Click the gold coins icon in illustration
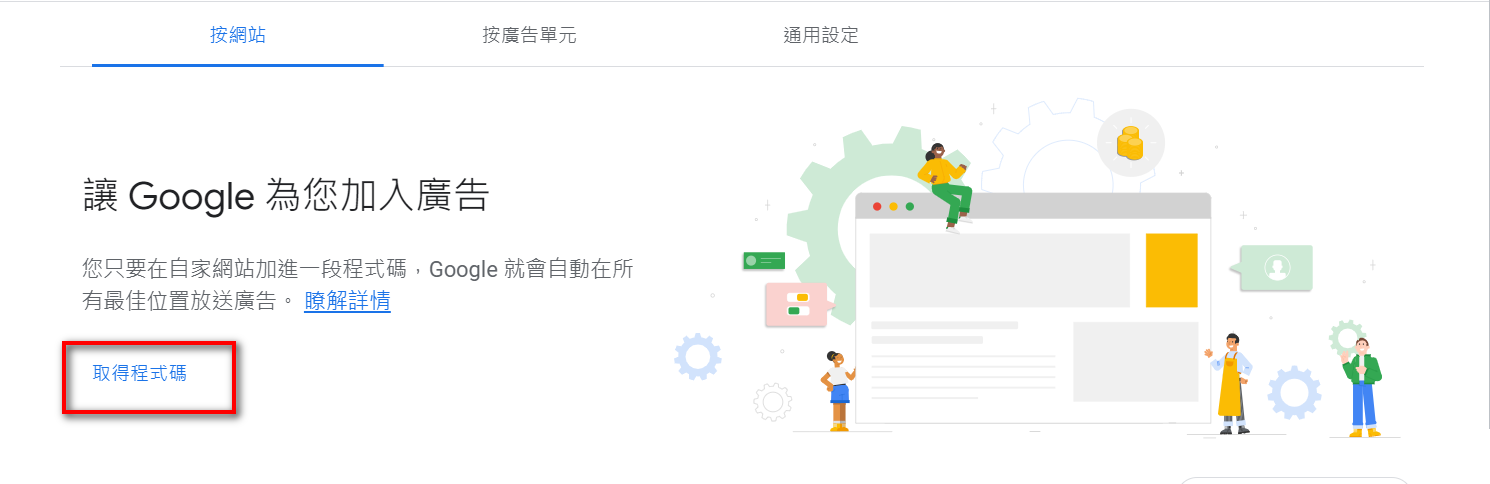Viewport: 1490px width, 484px height. [x=1130, y=143]
